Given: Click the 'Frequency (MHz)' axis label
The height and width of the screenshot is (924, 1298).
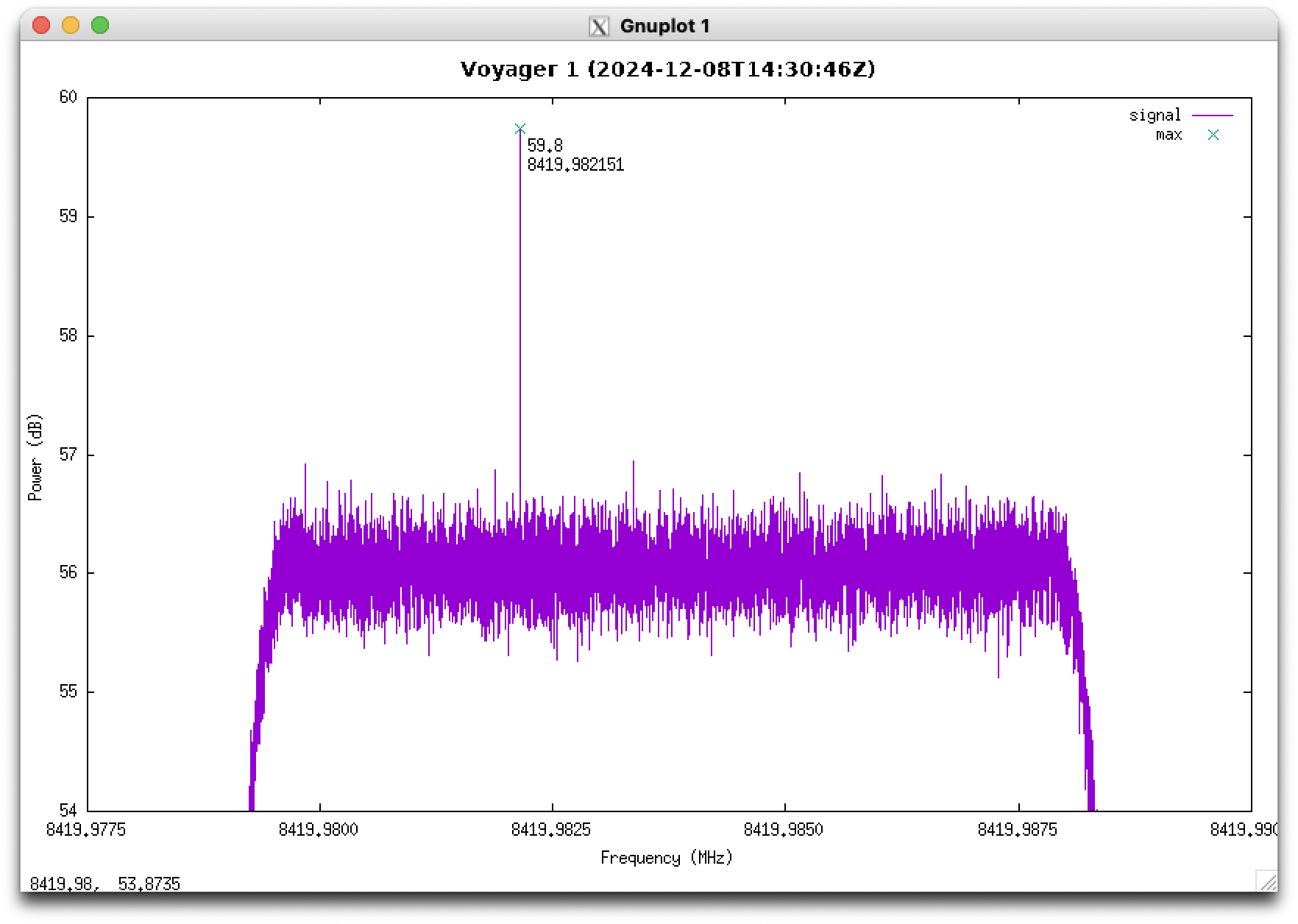Looking at the screenshot, I should tap(667, 858).
